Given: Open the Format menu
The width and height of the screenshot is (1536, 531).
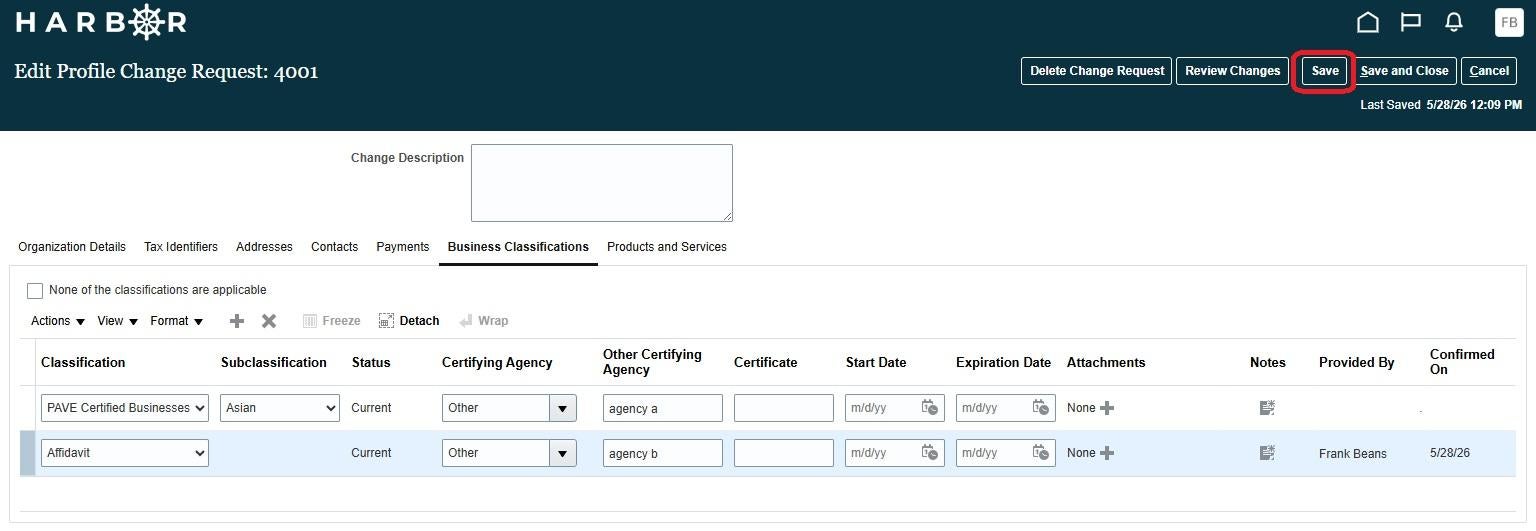Looking at the screenshot, I should [x=176, y=321].
